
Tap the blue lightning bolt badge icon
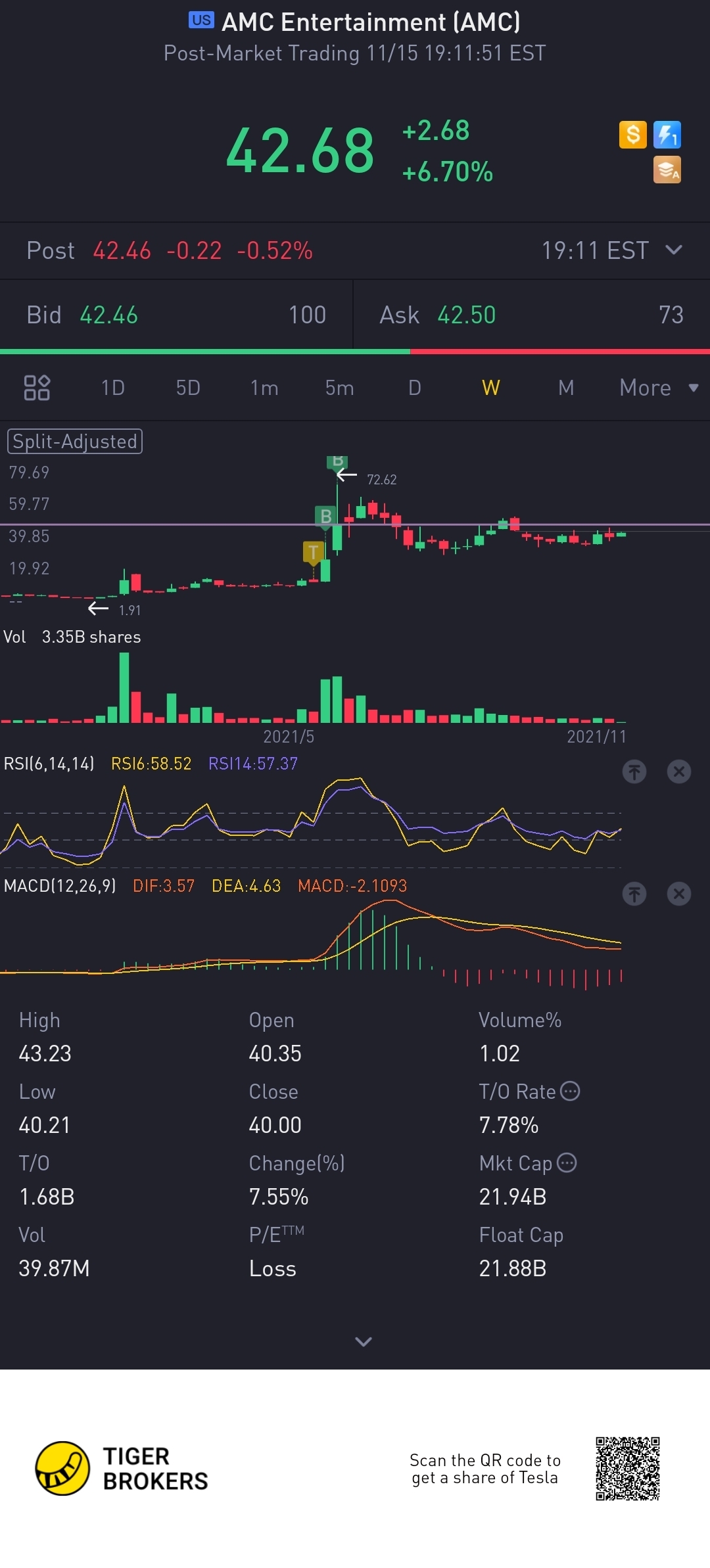667,135
